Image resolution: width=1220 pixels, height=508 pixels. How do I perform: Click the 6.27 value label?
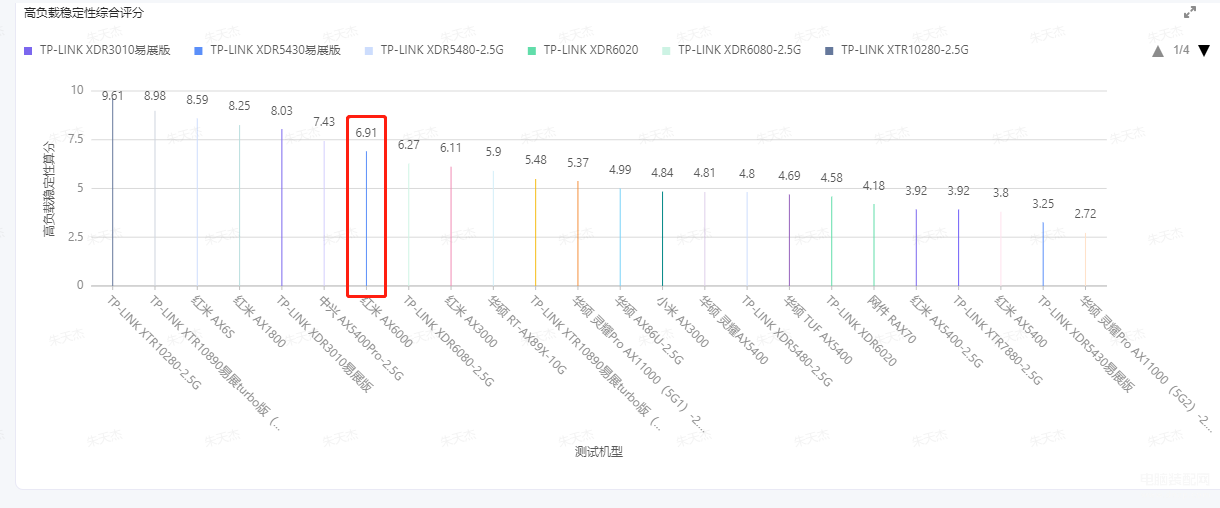408,145
